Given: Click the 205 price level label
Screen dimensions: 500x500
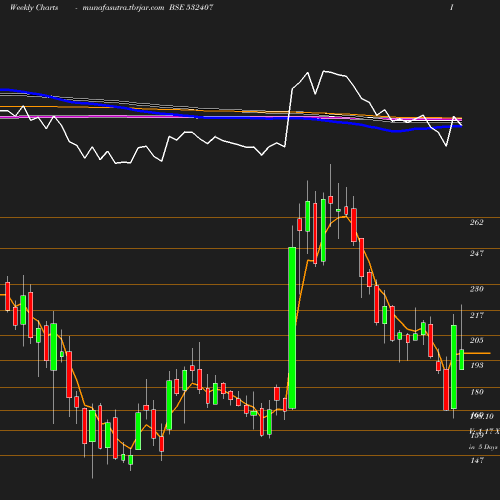Looking at the screenshot, I should coord(477,340).
